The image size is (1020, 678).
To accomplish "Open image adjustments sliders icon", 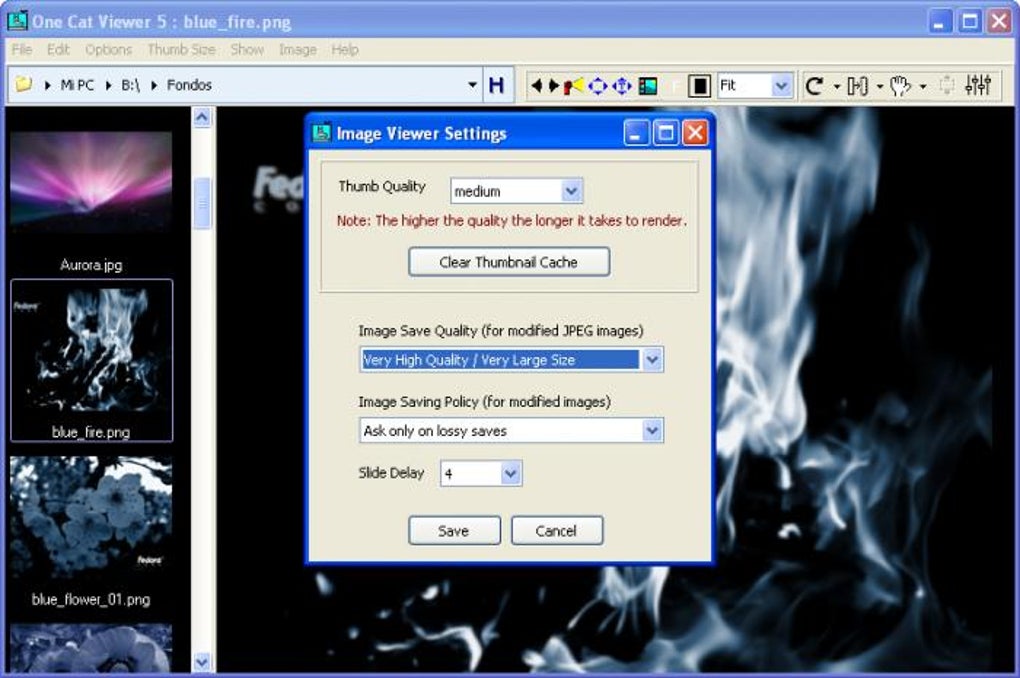I will tap(980, 85).
